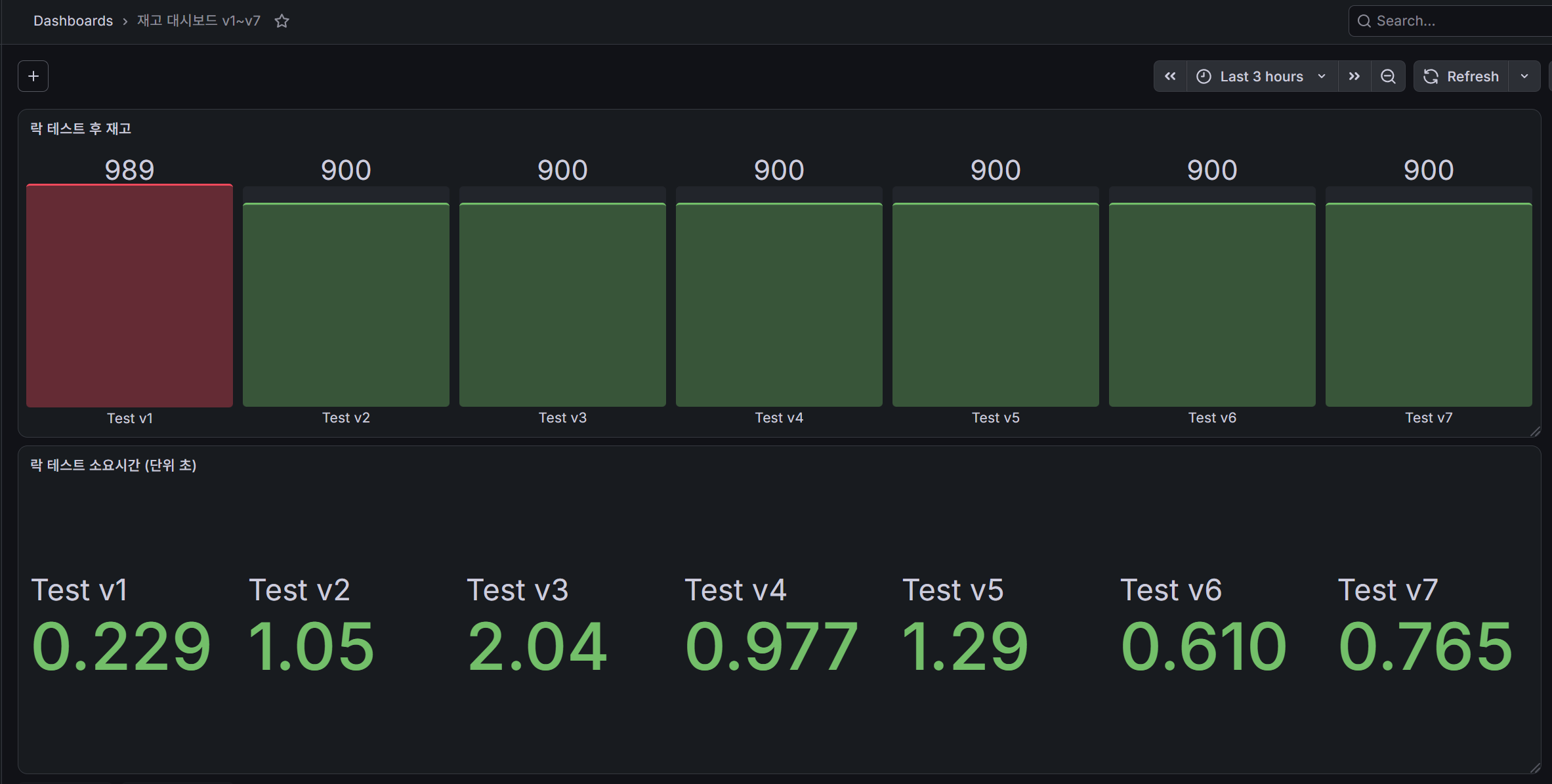Image resolution: width=1552 pixels, height=784 pixels.
Task: Shift time range forward with double-right arrows
Action: point(1354,76)
